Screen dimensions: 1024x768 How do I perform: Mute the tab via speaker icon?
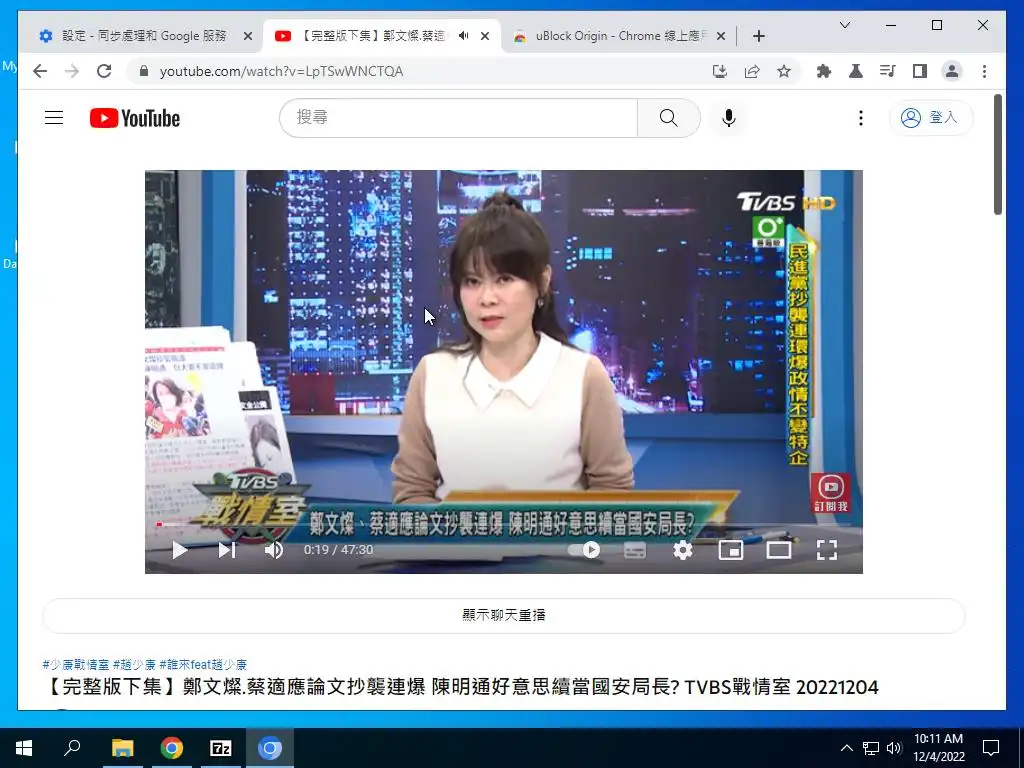coord(464,35)
